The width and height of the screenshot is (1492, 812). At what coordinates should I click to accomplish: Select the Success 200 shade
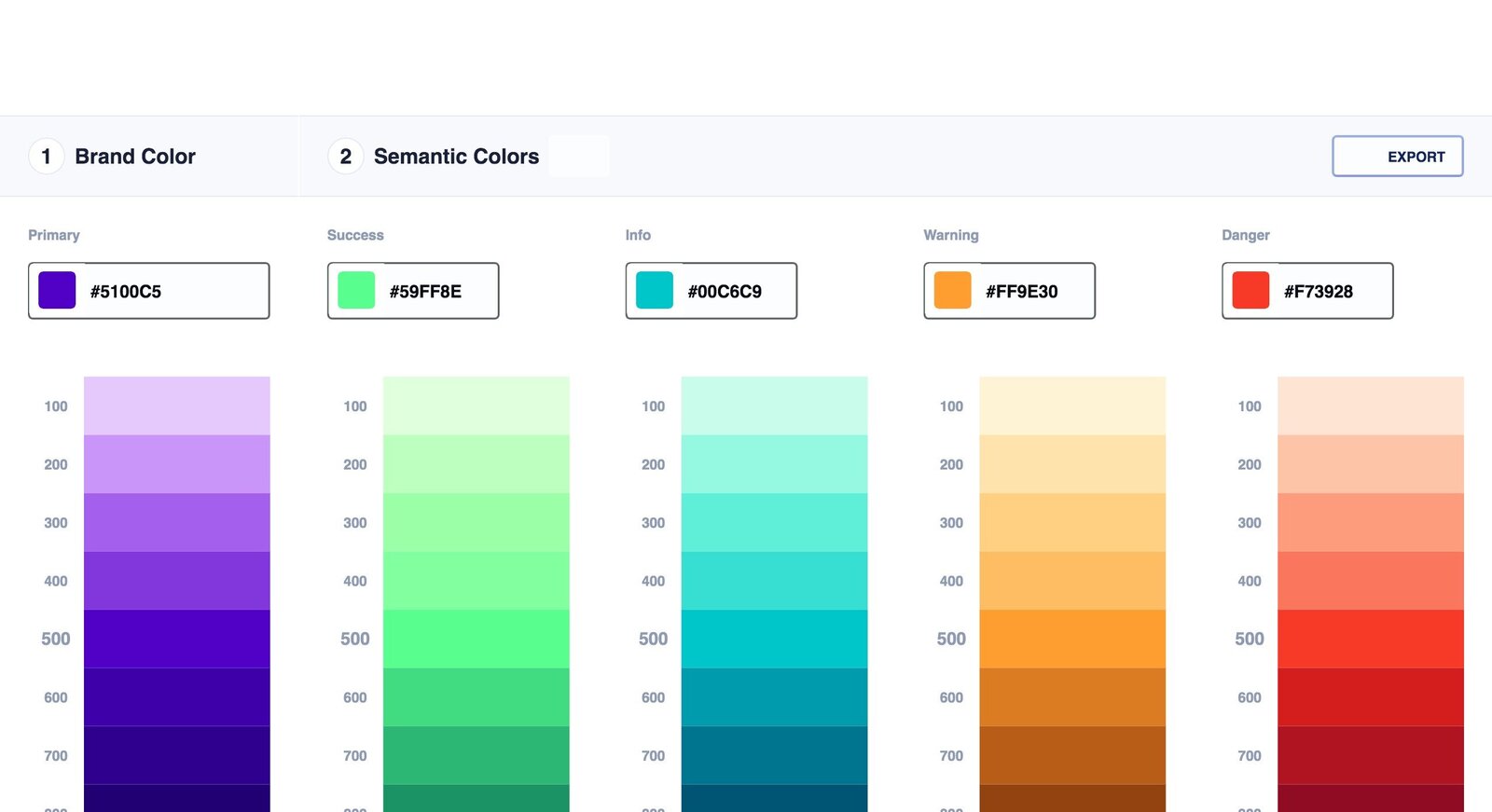click(x=477, y=464)
